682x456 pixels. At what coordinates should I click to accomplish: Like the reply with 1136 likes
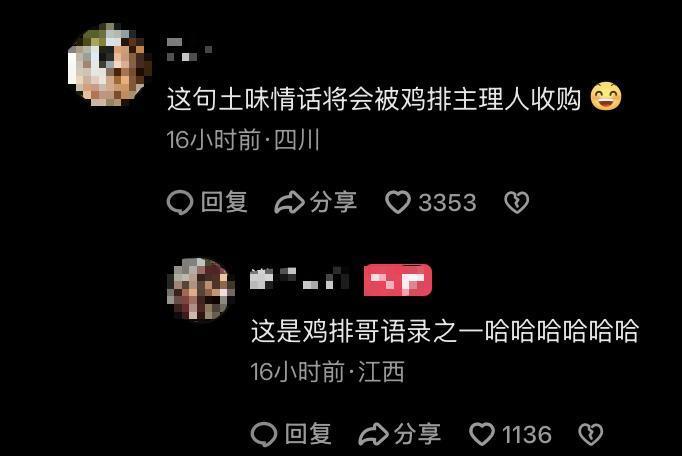[x=482, y=434]
